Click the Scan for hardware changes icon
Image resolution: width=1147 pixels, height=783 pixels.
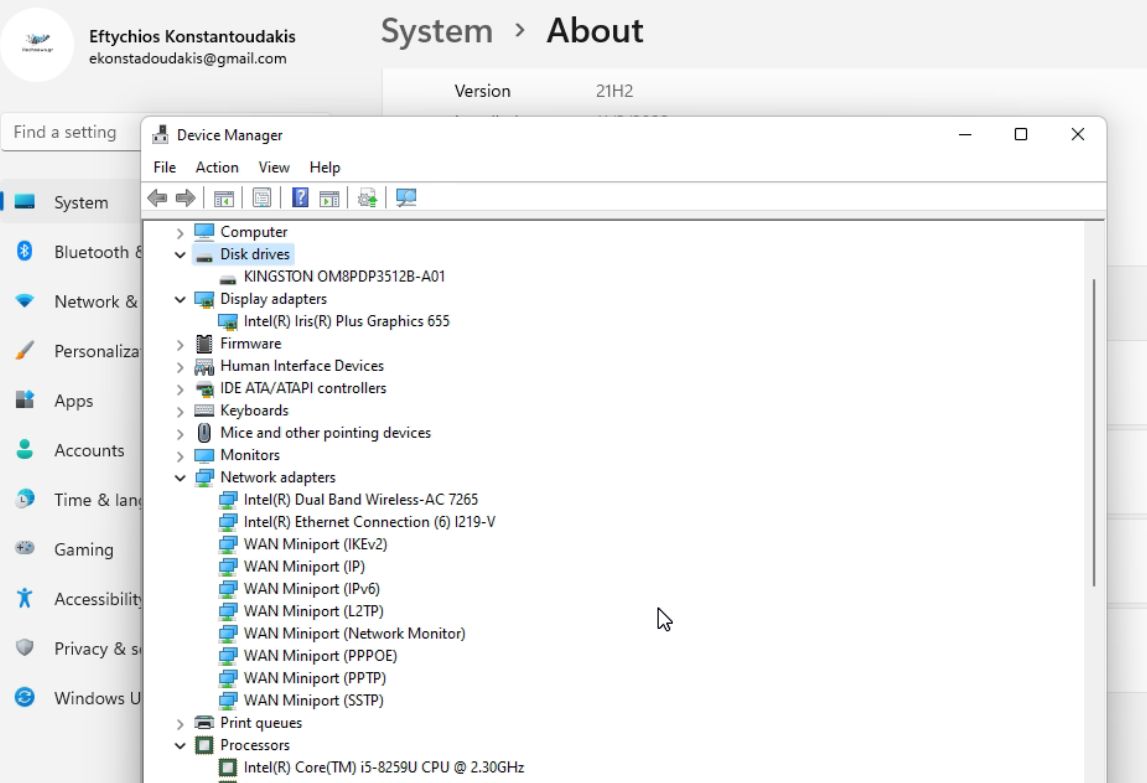pos(405,198)
